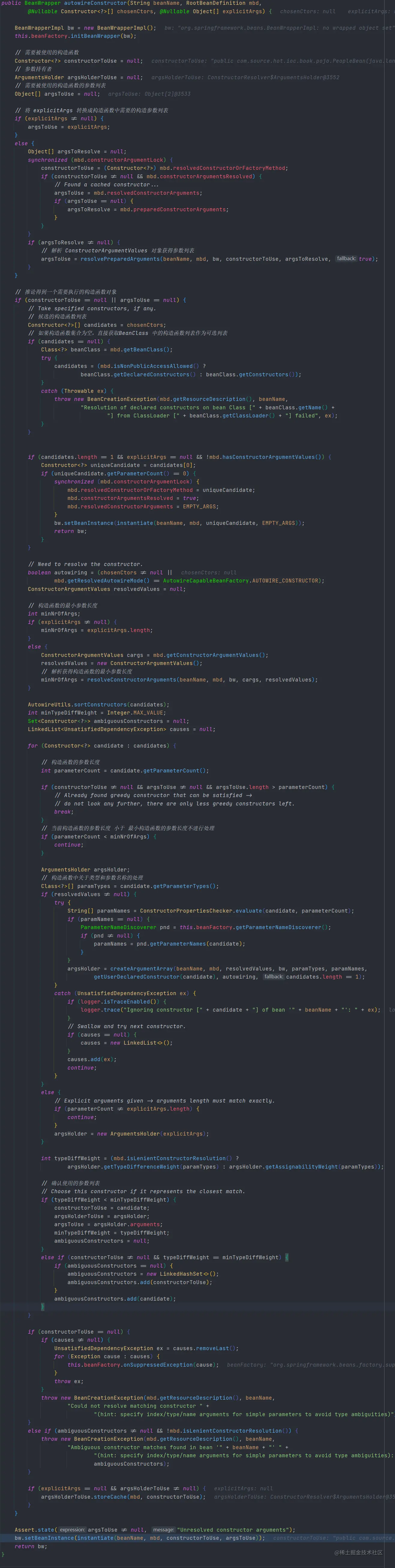
Task: Click 'int minNrOfArgs;' declaration
Action: click(x=54, y=614)
